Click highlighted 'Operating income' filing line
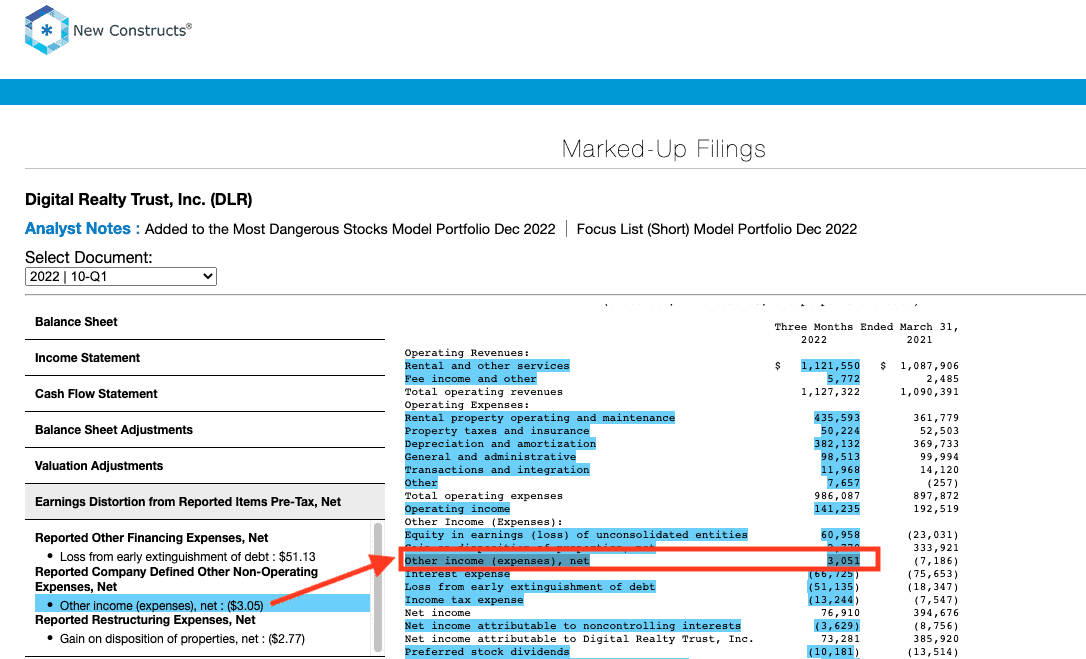Screen dimensions: 1086x659 click(457, 509)
